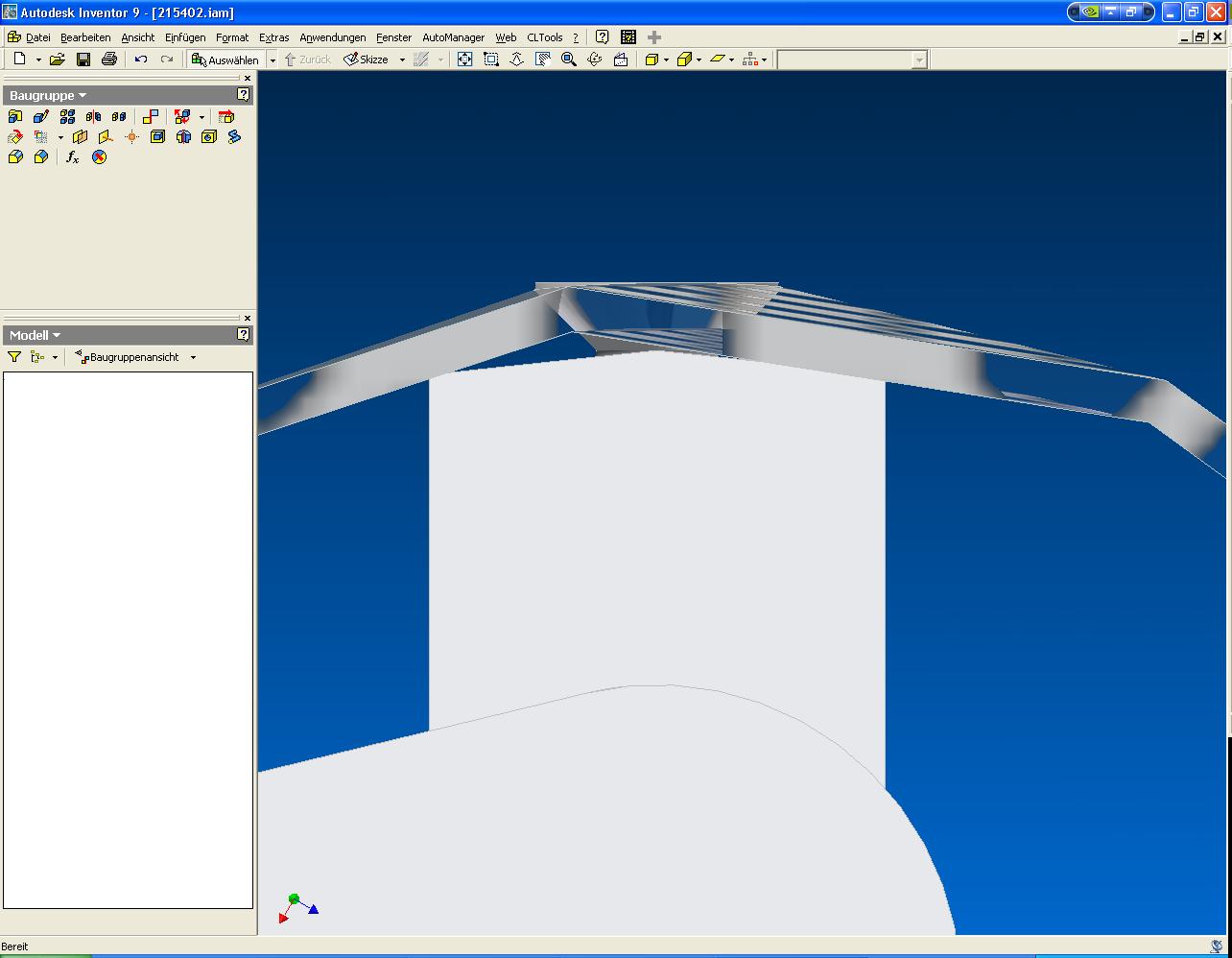
Task: Expand the Modell panel header dropdown
Action: pos(57,335)
